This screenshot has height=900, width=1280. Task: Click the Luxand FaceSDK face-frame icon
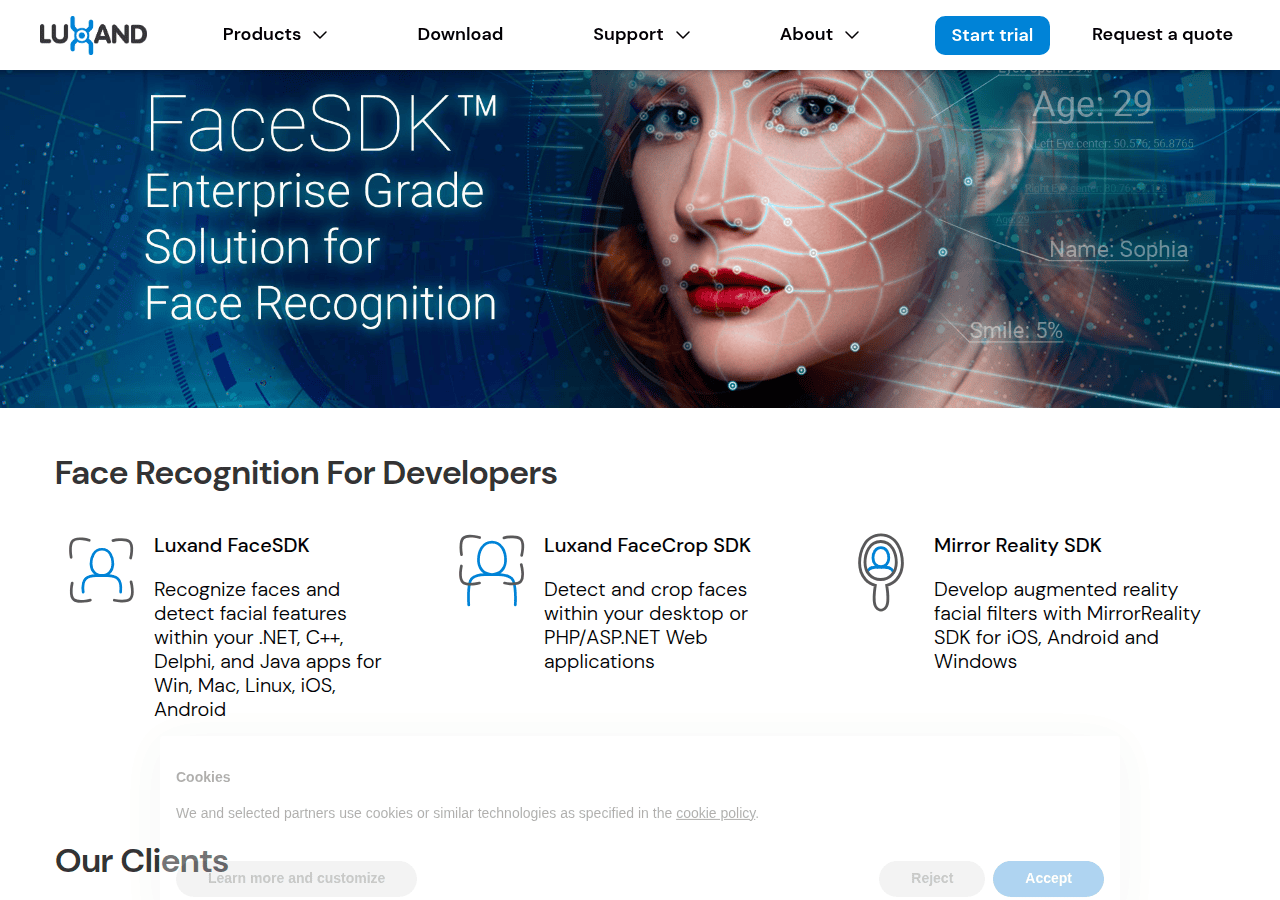click(x=101, y=570)
